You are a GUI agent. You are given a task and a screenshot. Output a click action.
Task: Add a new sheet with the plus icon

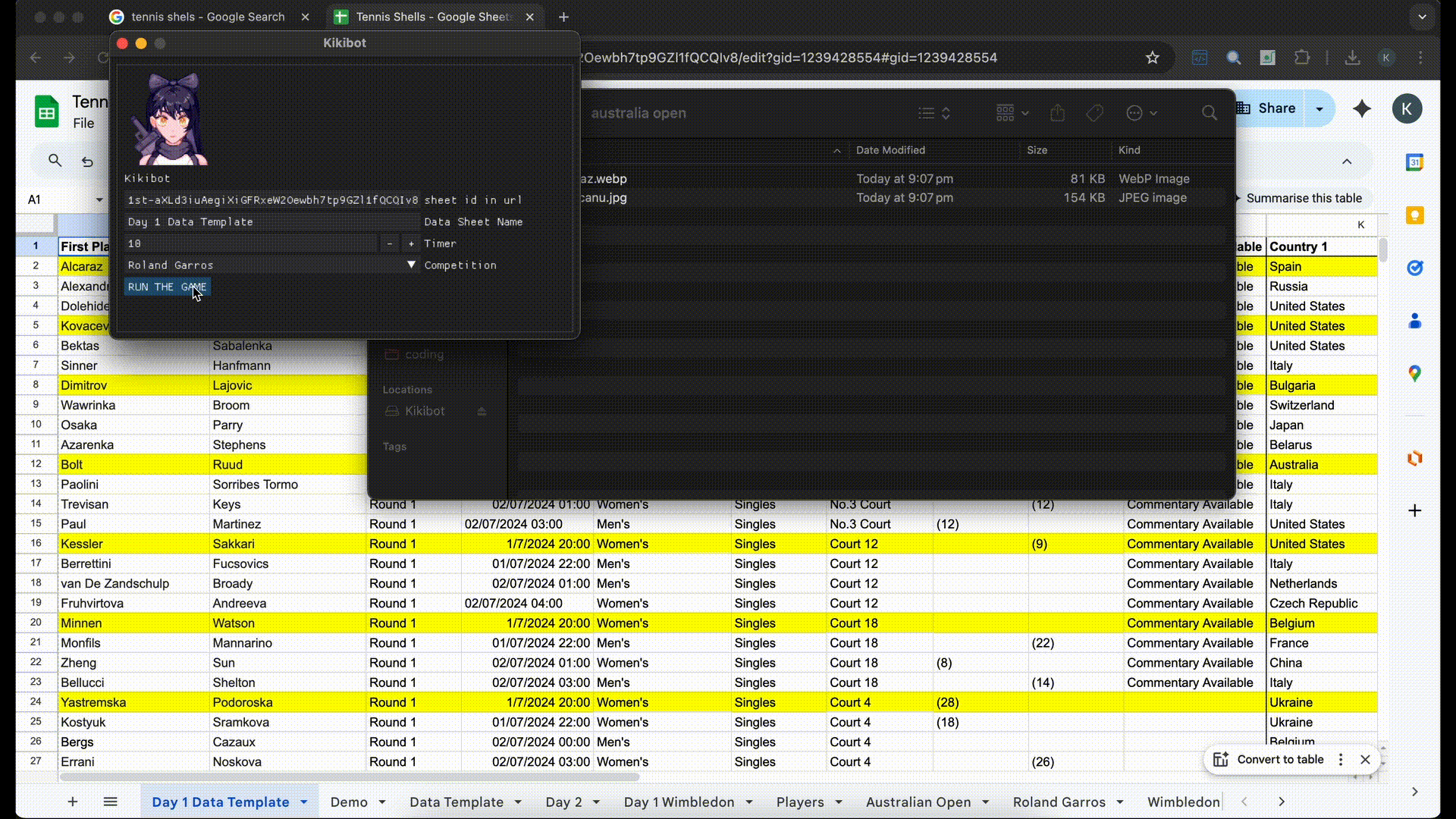[73, 802]
